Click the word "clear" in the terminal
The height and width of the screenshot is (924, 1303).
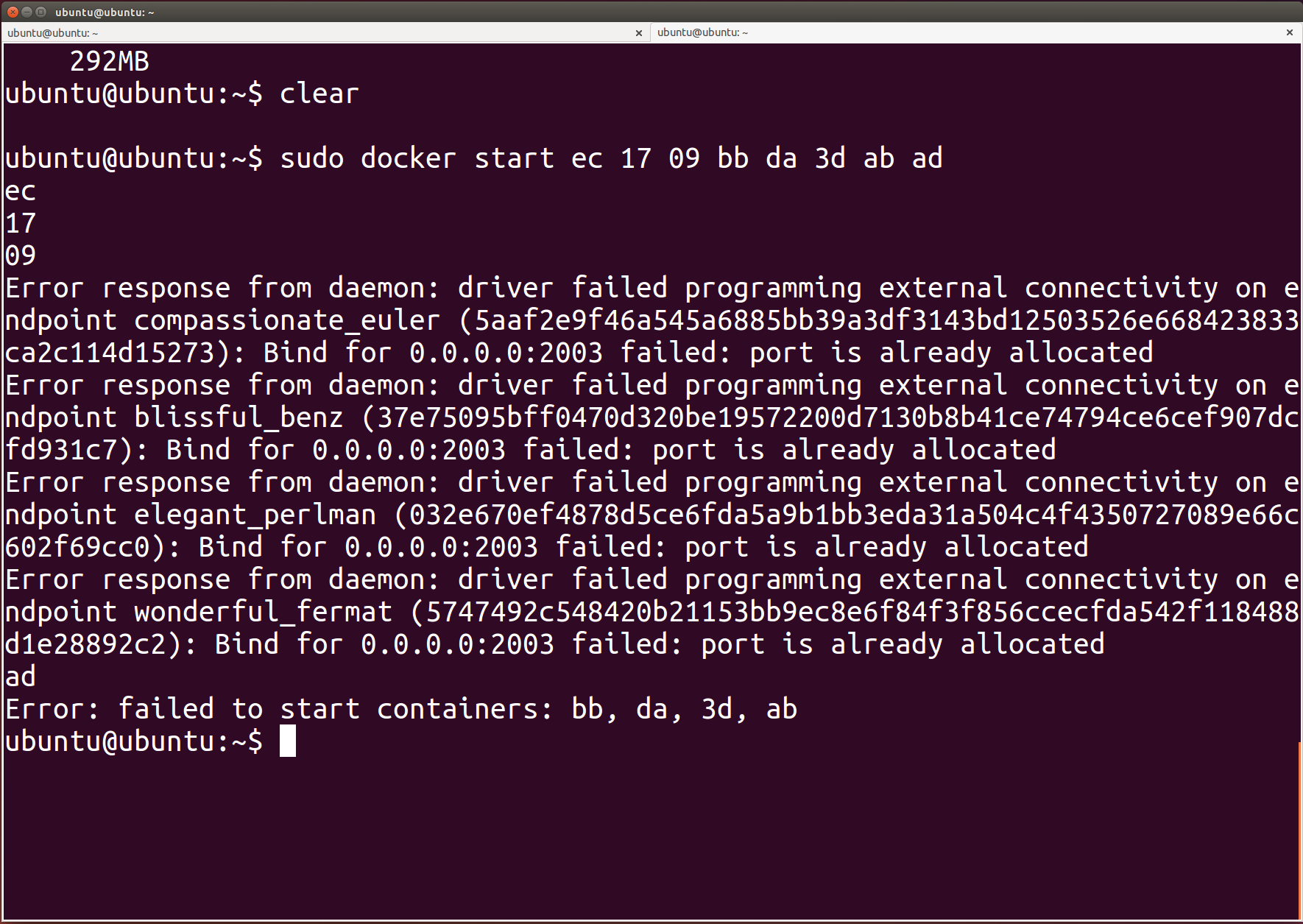pyautogui.click(x=319, y=94)
